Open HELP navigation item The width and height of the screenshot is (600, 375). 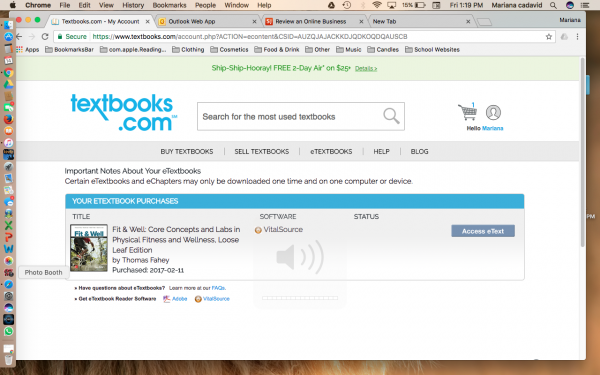382,152
